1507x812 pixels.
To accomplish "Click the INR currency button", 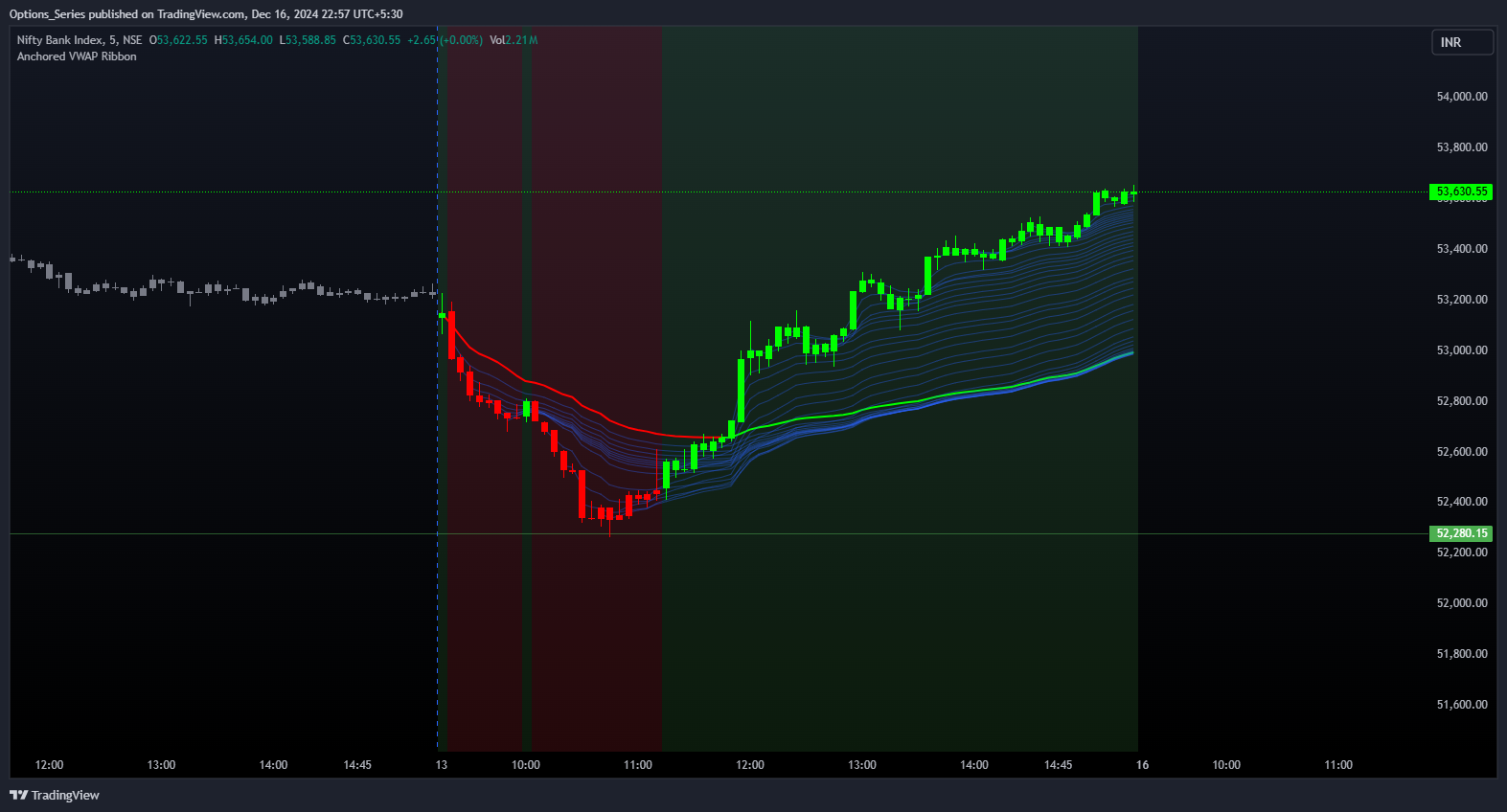I will pyautogui.click(x=1462, y=42).
